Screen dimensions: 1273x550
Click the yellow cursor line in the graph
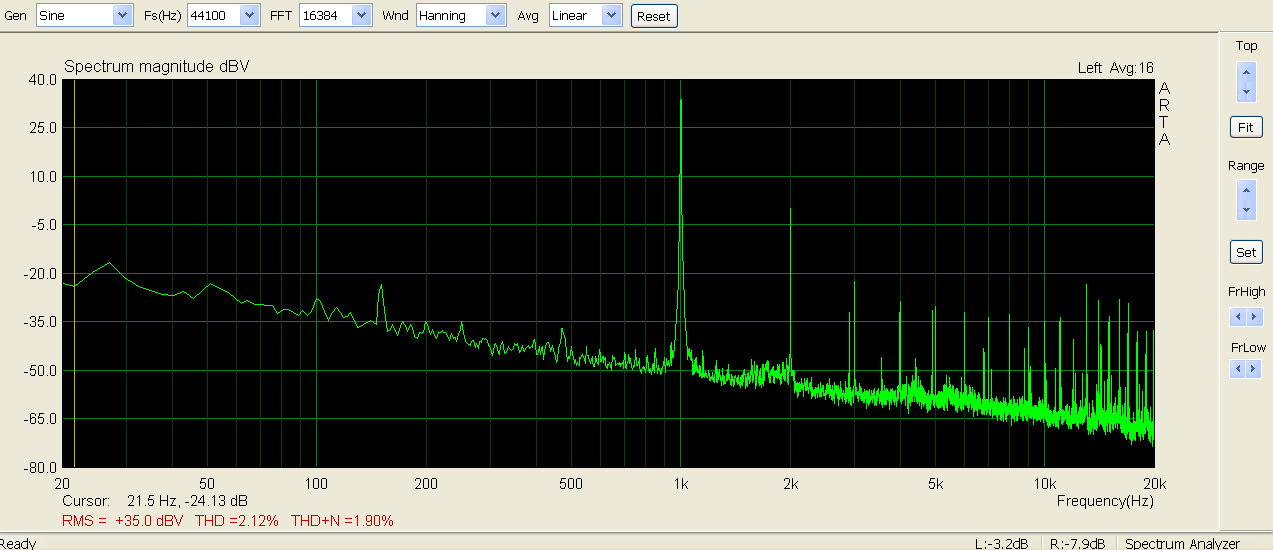pyautogui.click(x=74, y=273)
